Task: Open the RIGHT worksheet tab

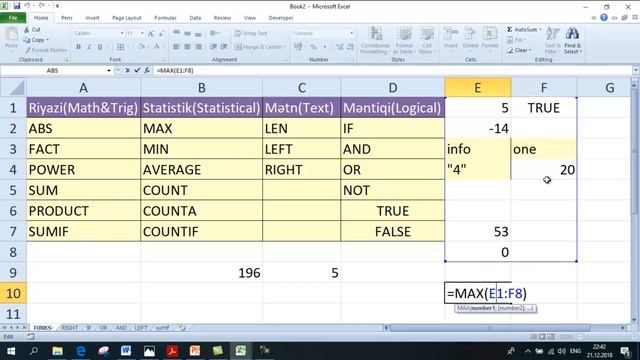Action: click(70, 328)
